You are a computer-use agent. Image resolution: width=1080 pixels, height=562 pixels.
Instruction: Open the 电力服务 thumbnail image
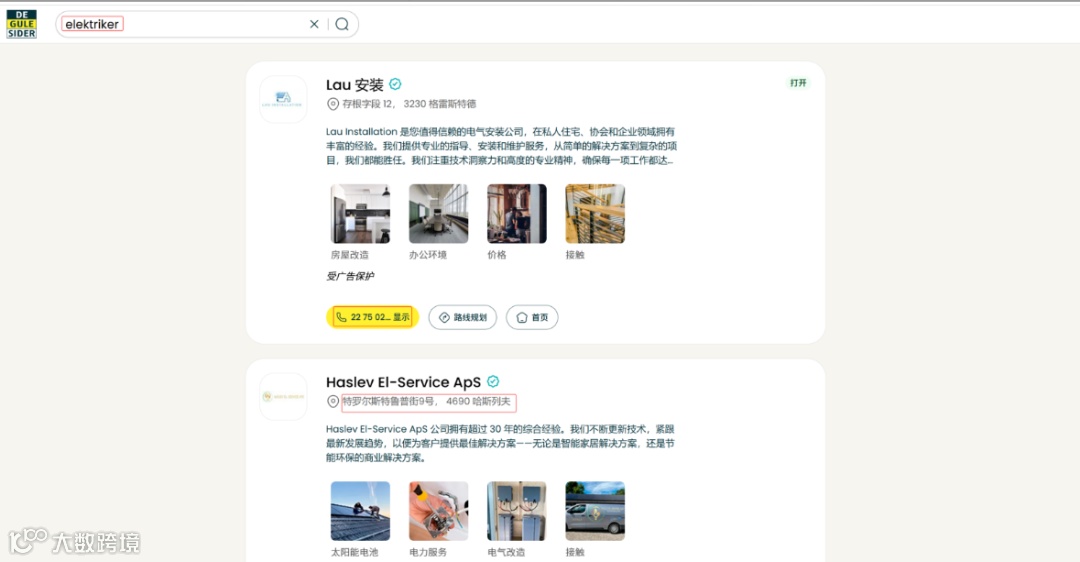pos(439,511)
